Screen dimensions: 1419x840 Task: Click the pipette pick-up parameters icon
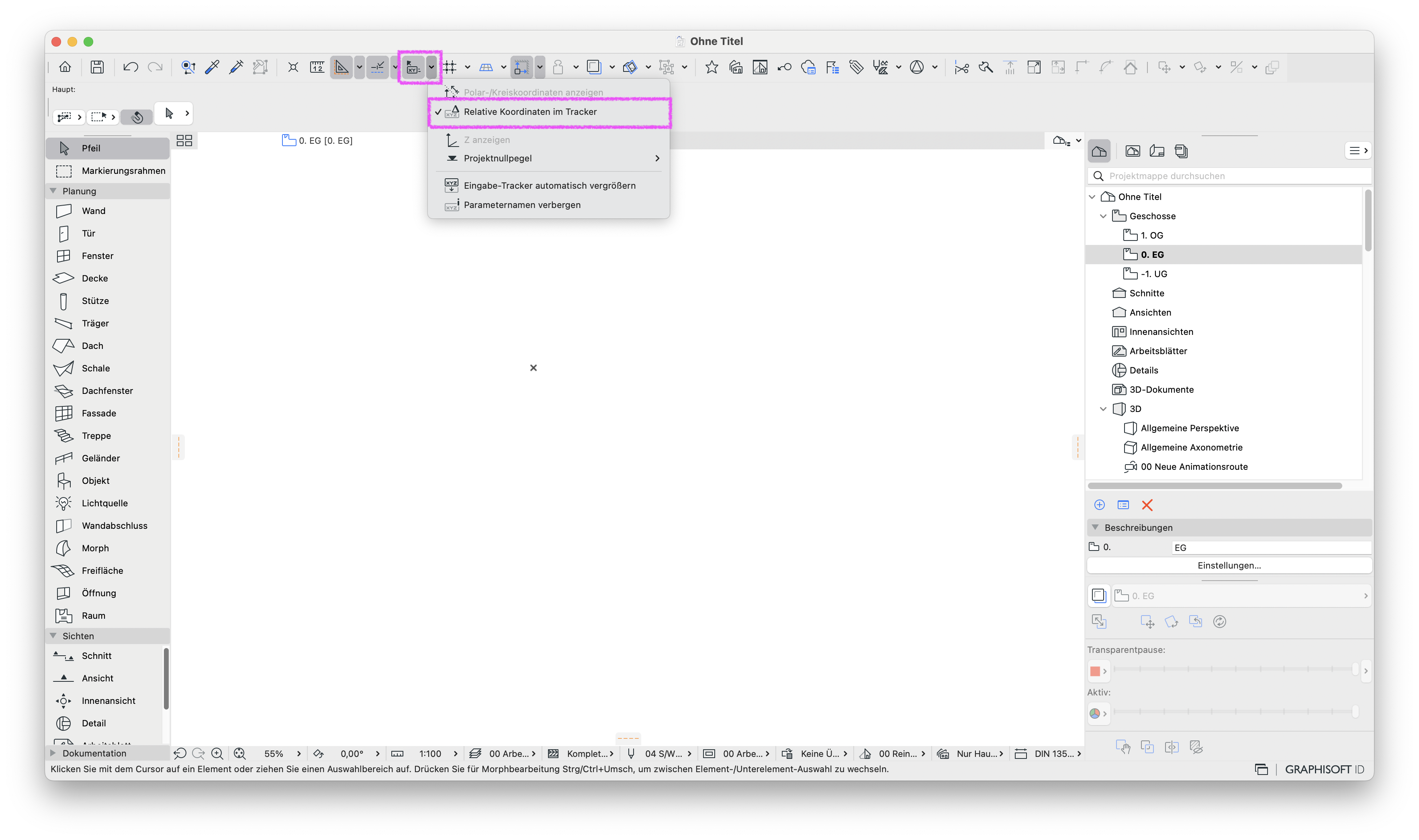pos(213,67)
